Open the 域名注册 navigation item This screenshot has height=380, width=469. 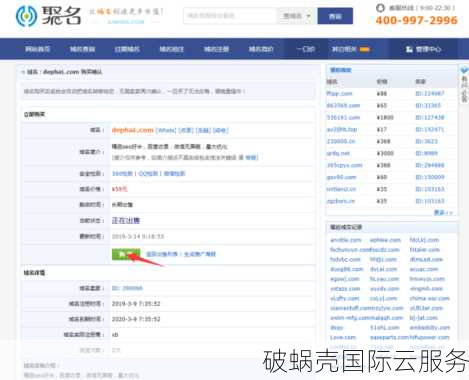click(216, 49)
